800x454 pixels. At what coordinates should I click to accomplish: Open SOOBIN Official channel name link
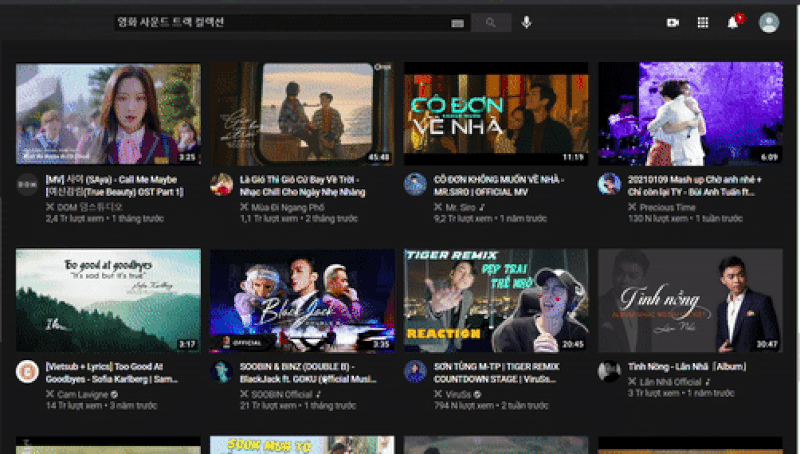click(x=282, y=394)
